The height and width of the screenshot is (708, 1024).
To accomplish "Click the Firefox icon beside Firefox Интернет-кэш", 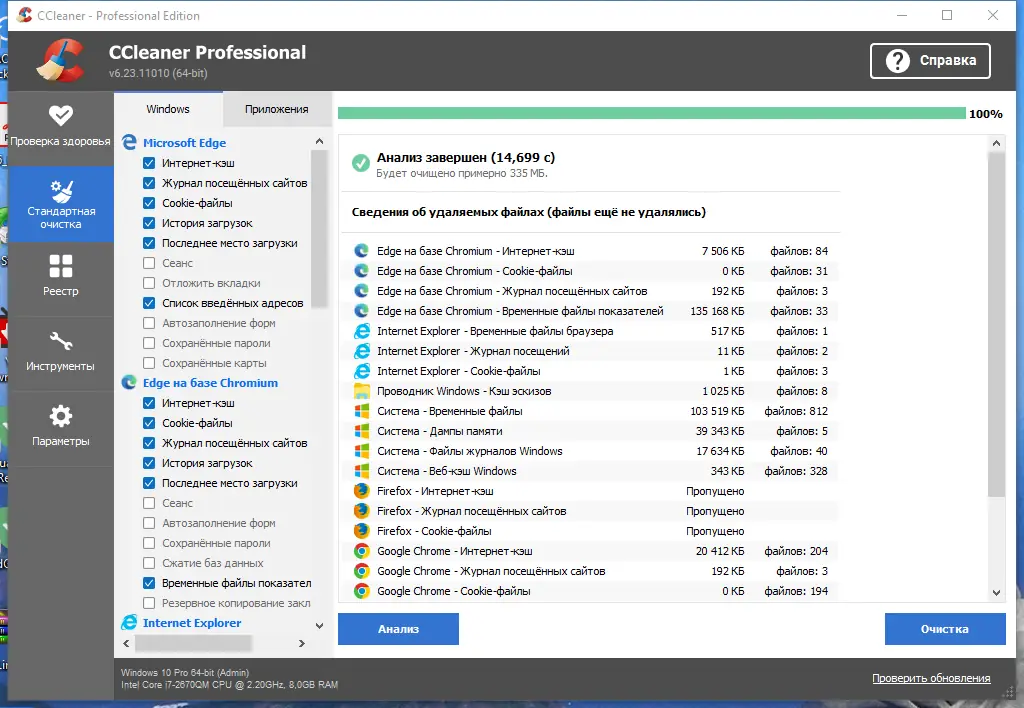I will (x=361, y=491).
